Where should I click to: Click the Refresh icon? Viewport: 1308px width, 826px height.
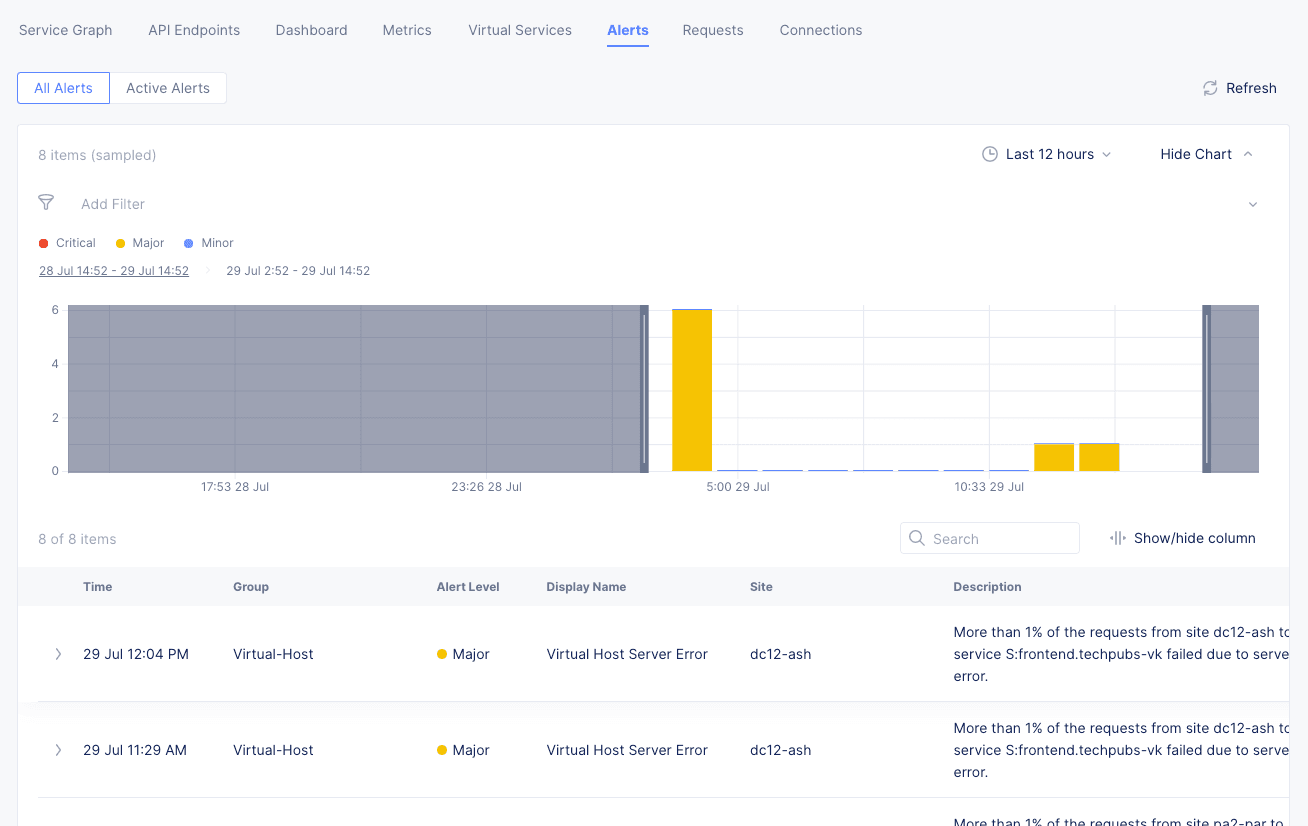click(1210, 88)
